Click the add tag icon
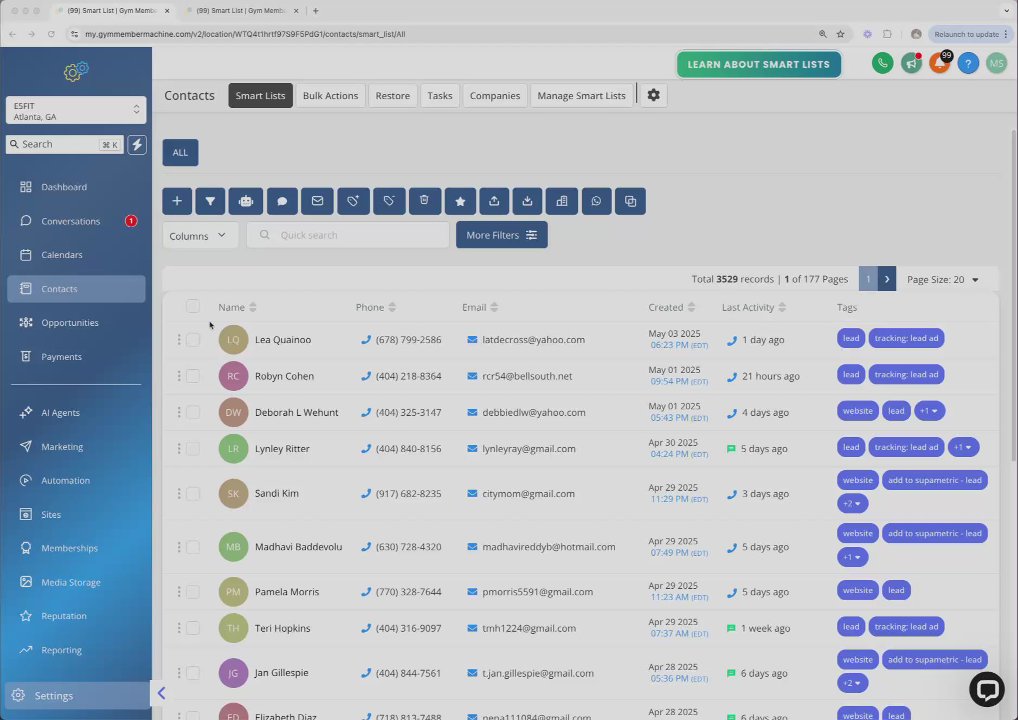1018x720 pixels. 353,201
